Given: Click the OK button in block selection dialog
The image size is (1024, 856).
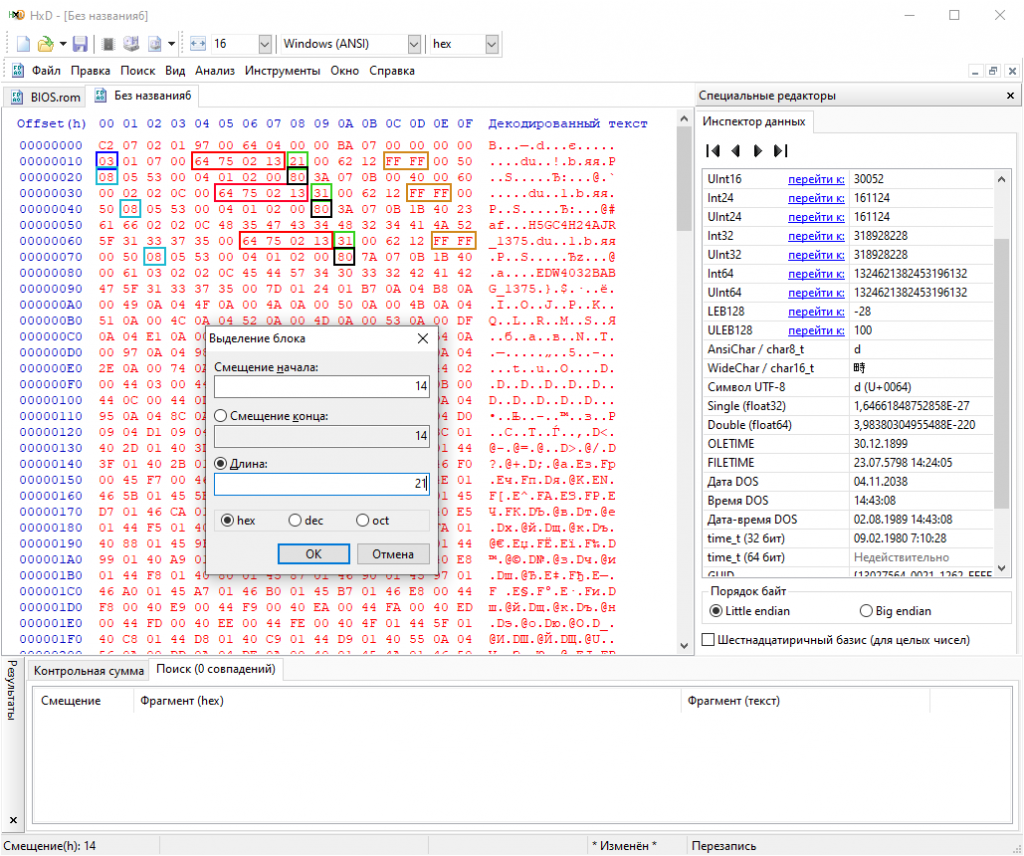Looking at the screenshot, I should pyautogui.click(x=313, y=554).
